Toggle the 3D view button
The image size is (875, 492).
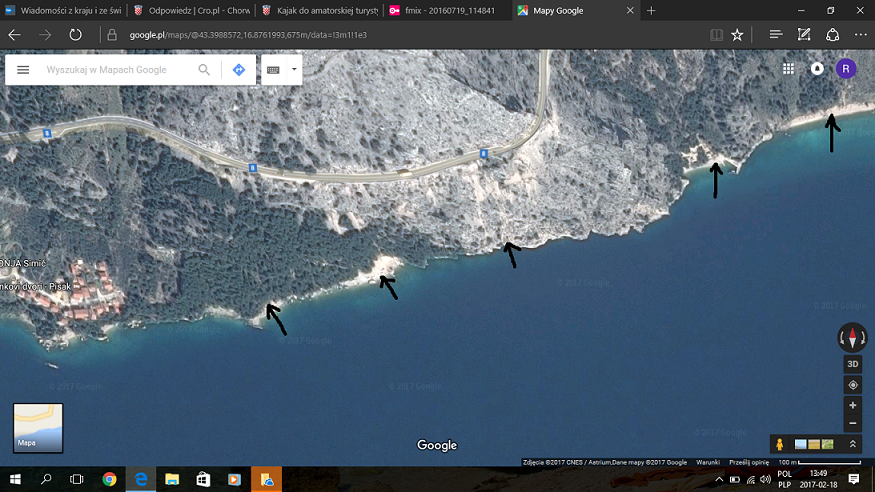(x=853, y=364)
